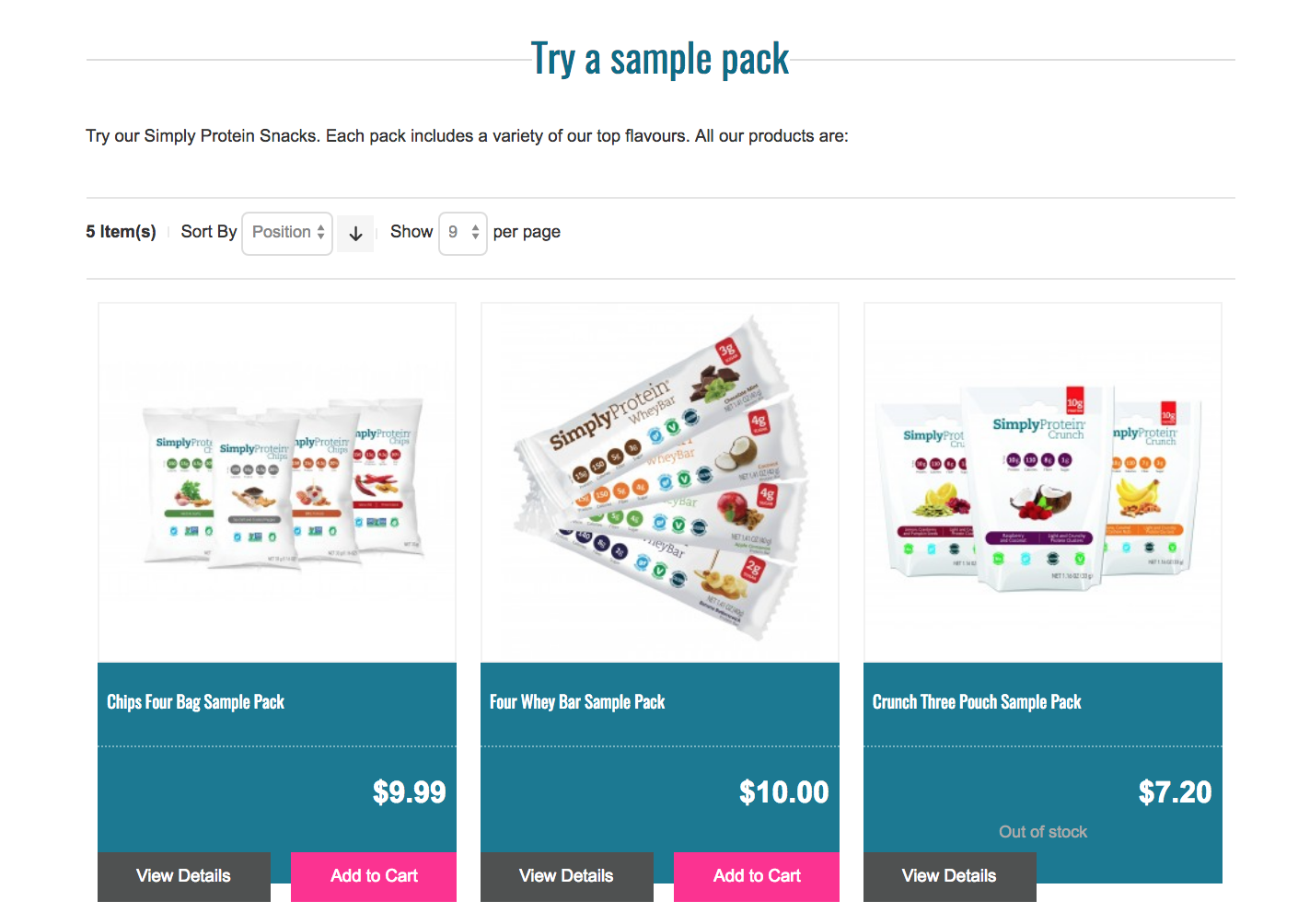View details of Four Whey Bar Sample Pack
Screen dimensions: 1298x924
566,876
